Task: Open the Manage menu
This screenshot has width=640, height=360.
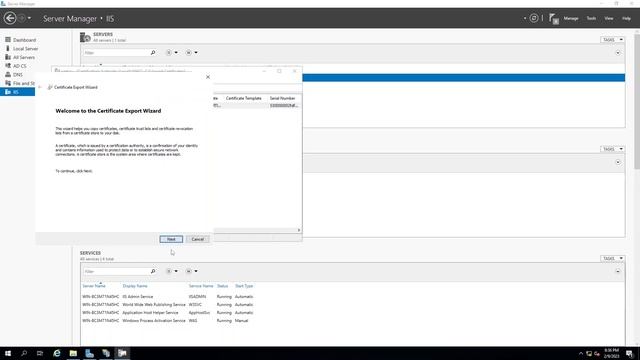Action: [x=571, y=18]
